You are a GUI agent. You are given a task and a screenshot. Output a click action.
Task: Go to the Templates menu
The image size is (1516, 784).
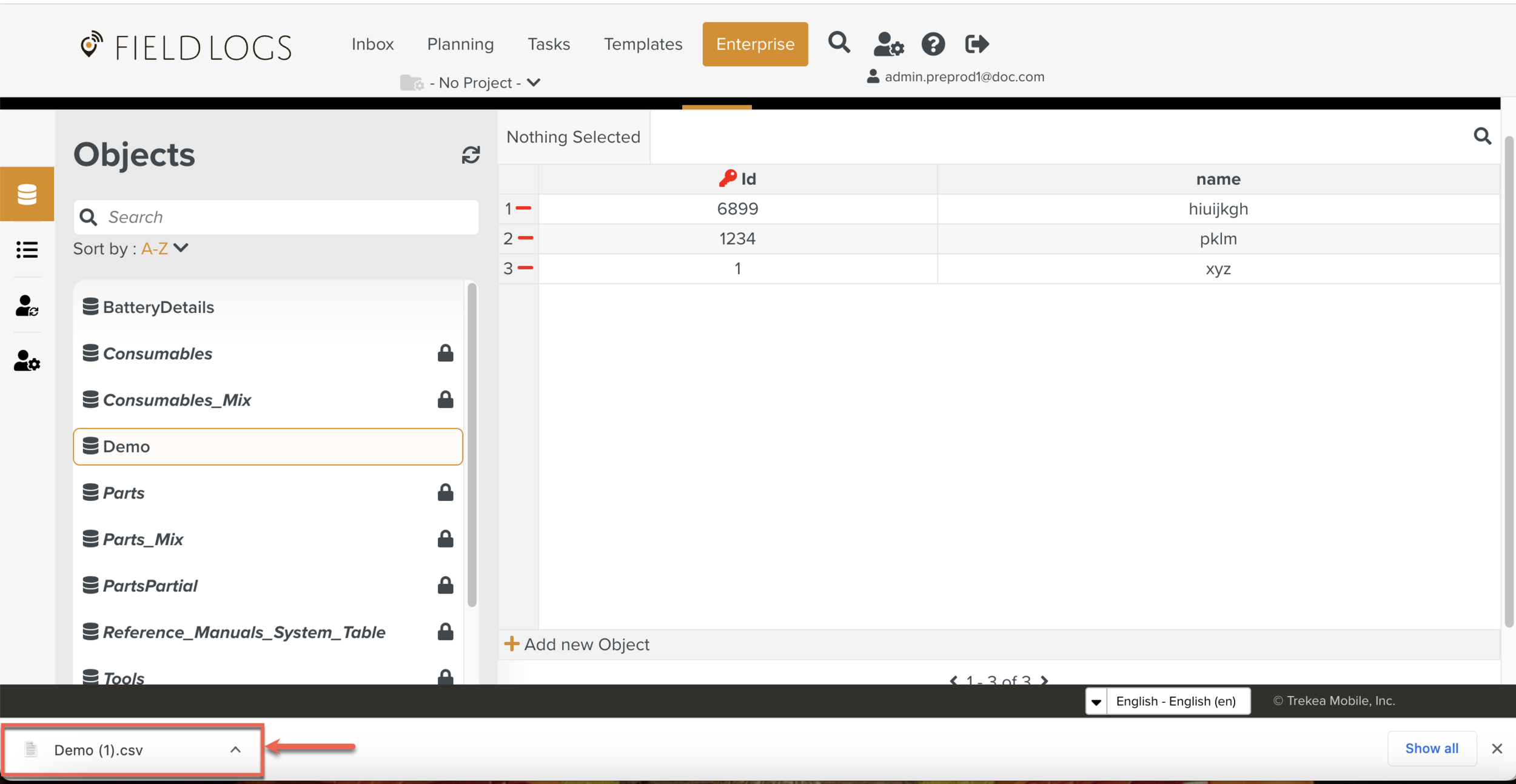pyautogui.click(x=643, y=44)
